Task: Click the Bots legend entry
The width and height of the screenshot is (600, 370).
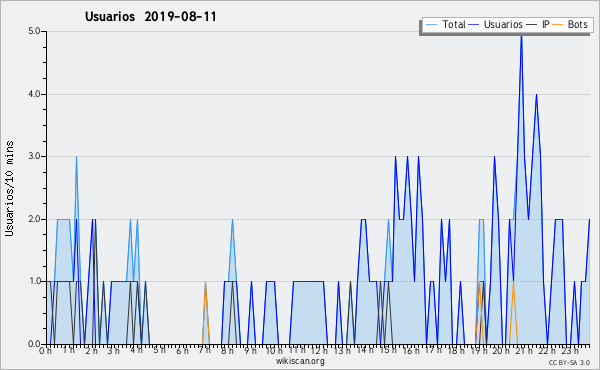Action: click(570, 24)
